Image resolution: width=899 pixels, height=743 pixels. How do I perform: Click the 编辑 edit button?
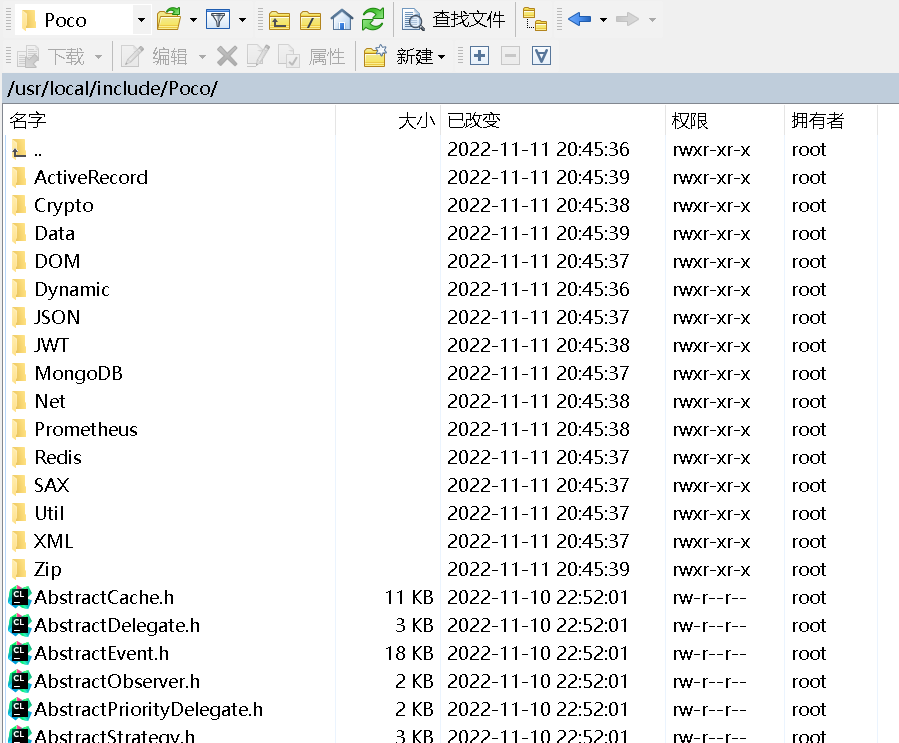pyautogui.click(x=154, y=56)
